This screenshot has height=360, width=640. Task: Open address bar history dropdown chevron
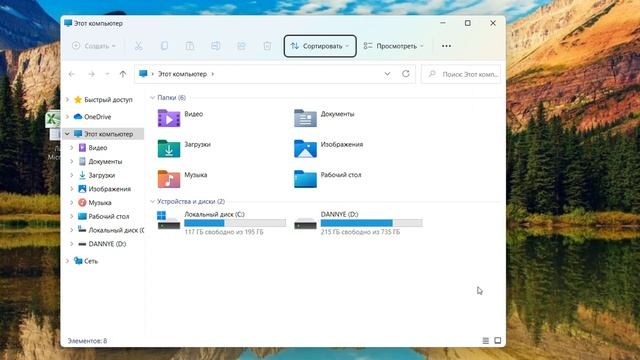[x=387, y=74]
